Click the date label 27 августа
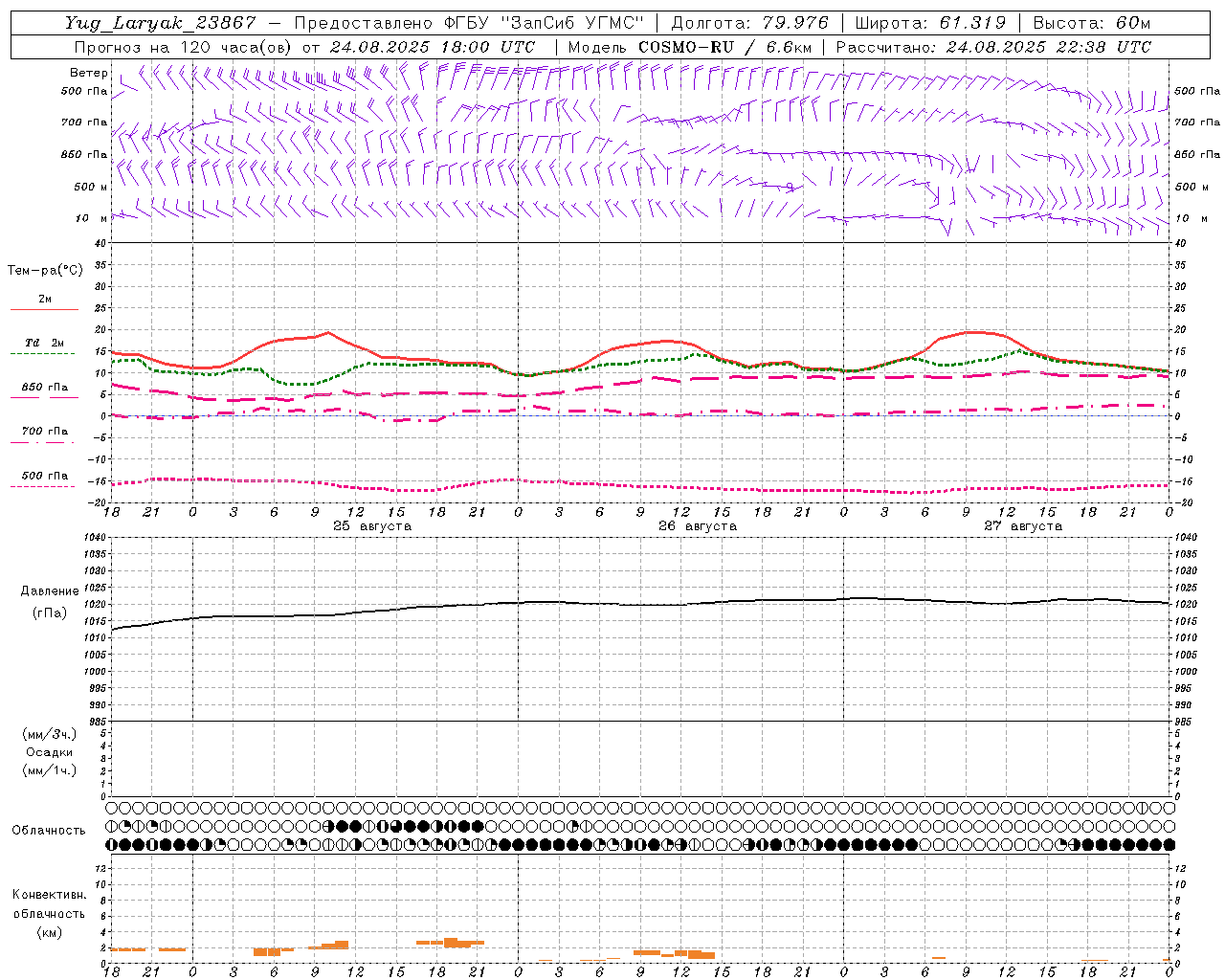 coord(1023,526)
